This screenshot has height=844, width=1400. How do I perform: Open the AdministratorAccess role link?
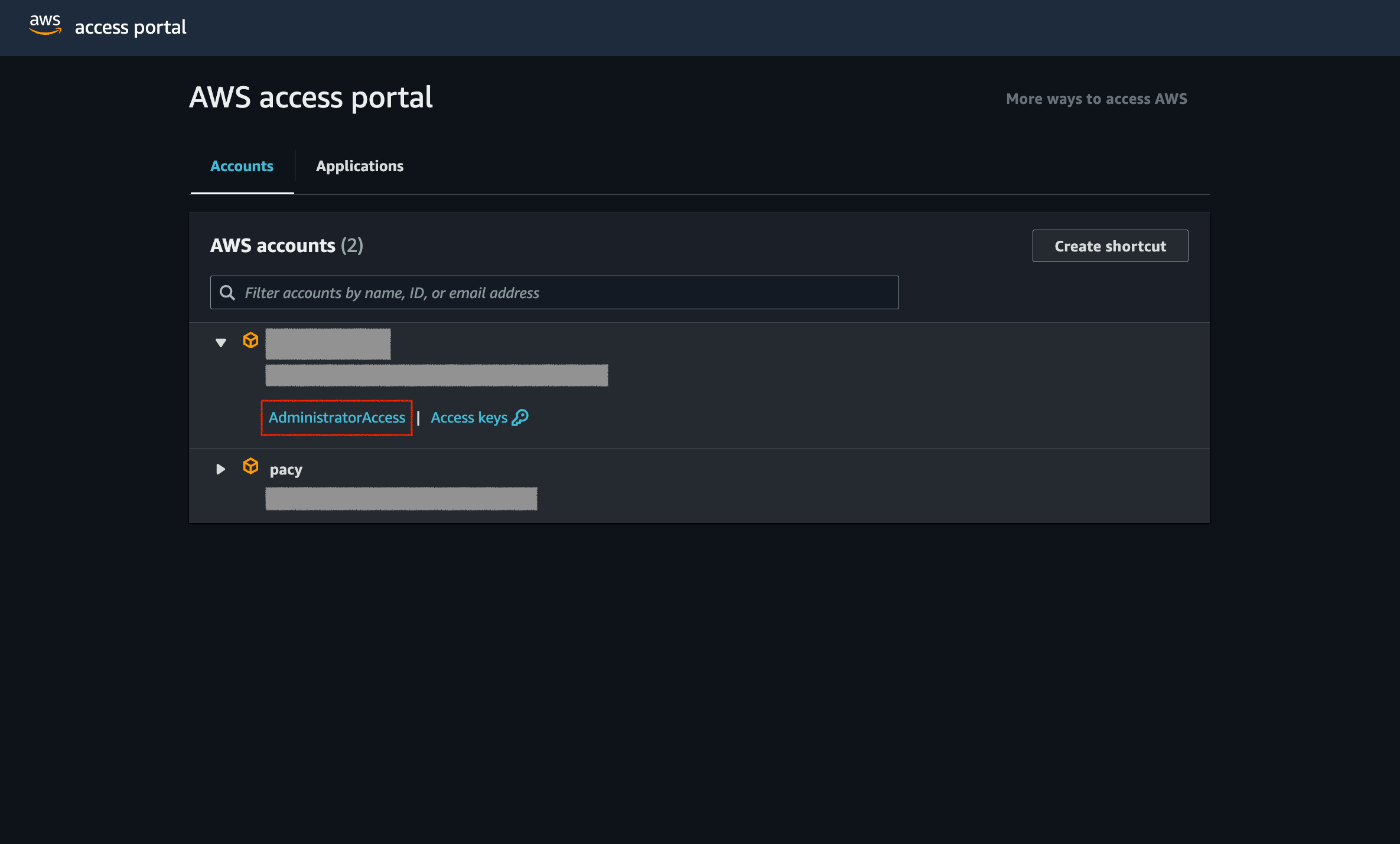click(x=337, y=418)
